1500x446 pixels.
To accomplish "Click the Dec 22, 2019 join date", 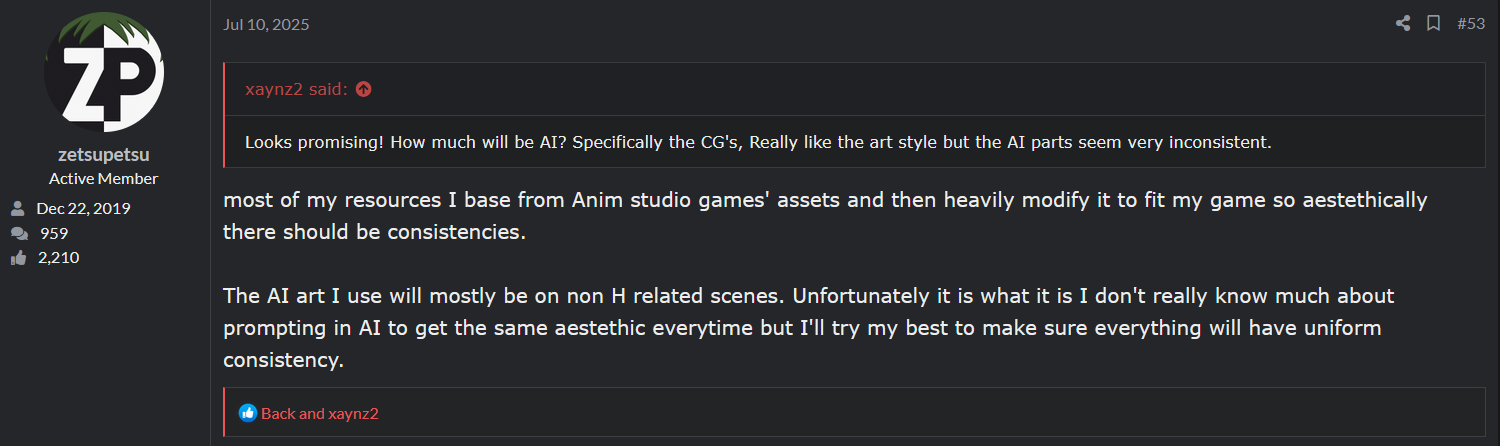I will pos(83,209).
